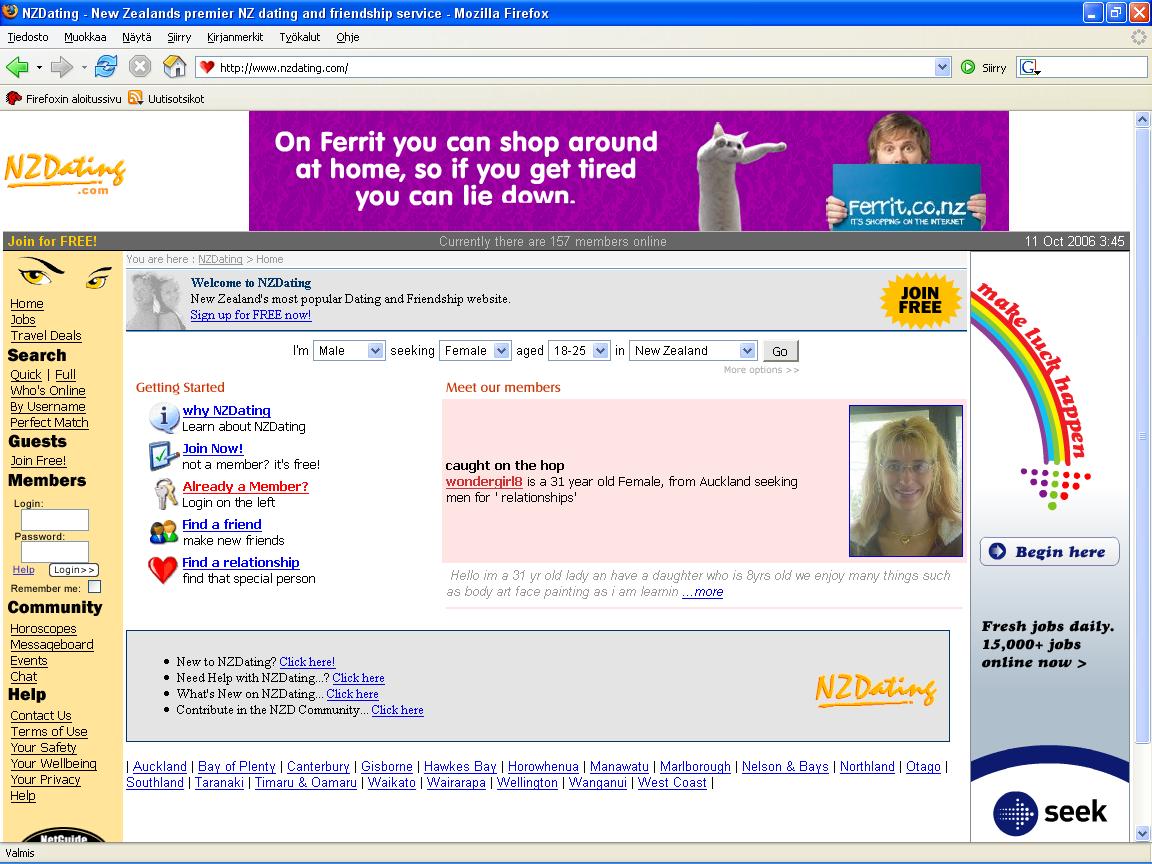
Task: Click the Firefoxin aloitussivu bookmark icon
Action: [x=13, y=98]
